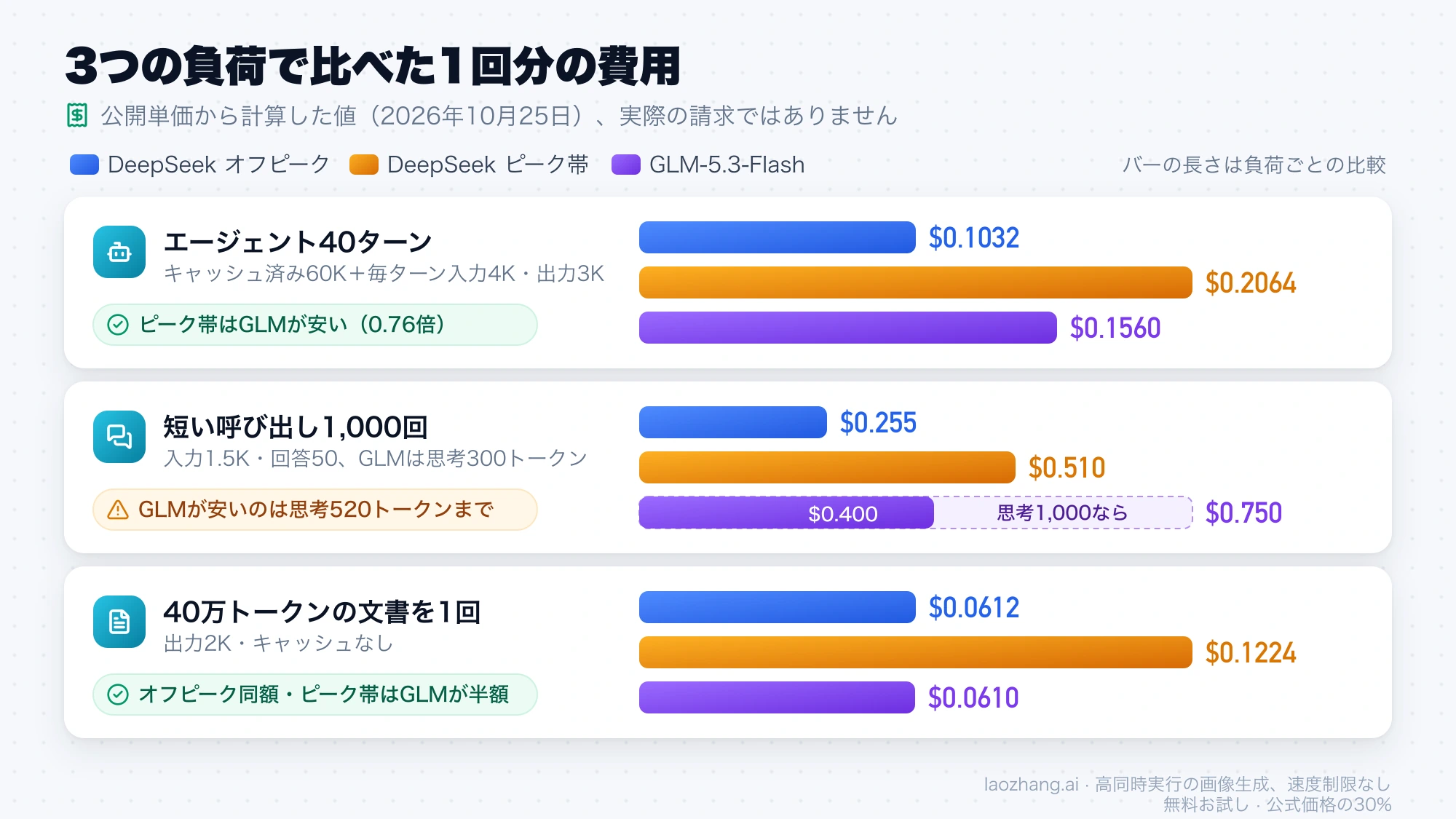Click the heading 40万トークンの文書を1回

[x=323, y=612]
